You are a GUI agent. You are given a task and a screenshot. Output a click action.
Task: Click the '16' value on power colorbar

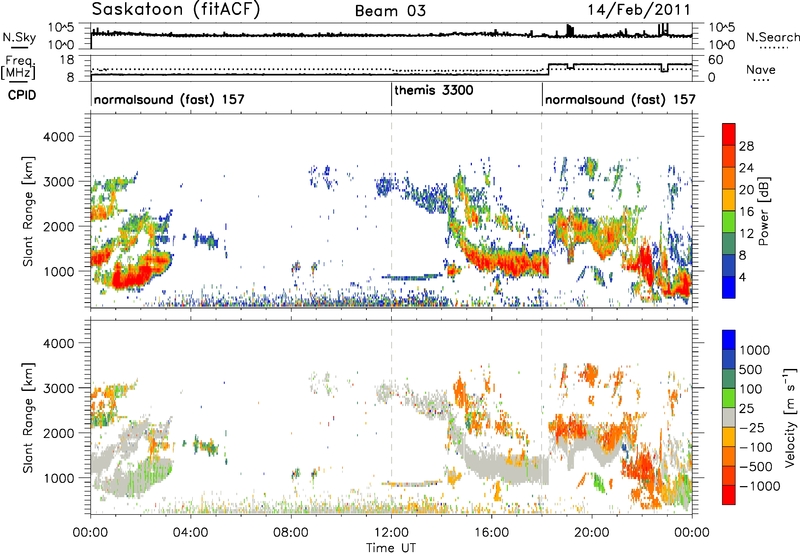pyautogui.click(x=746, y=212)
